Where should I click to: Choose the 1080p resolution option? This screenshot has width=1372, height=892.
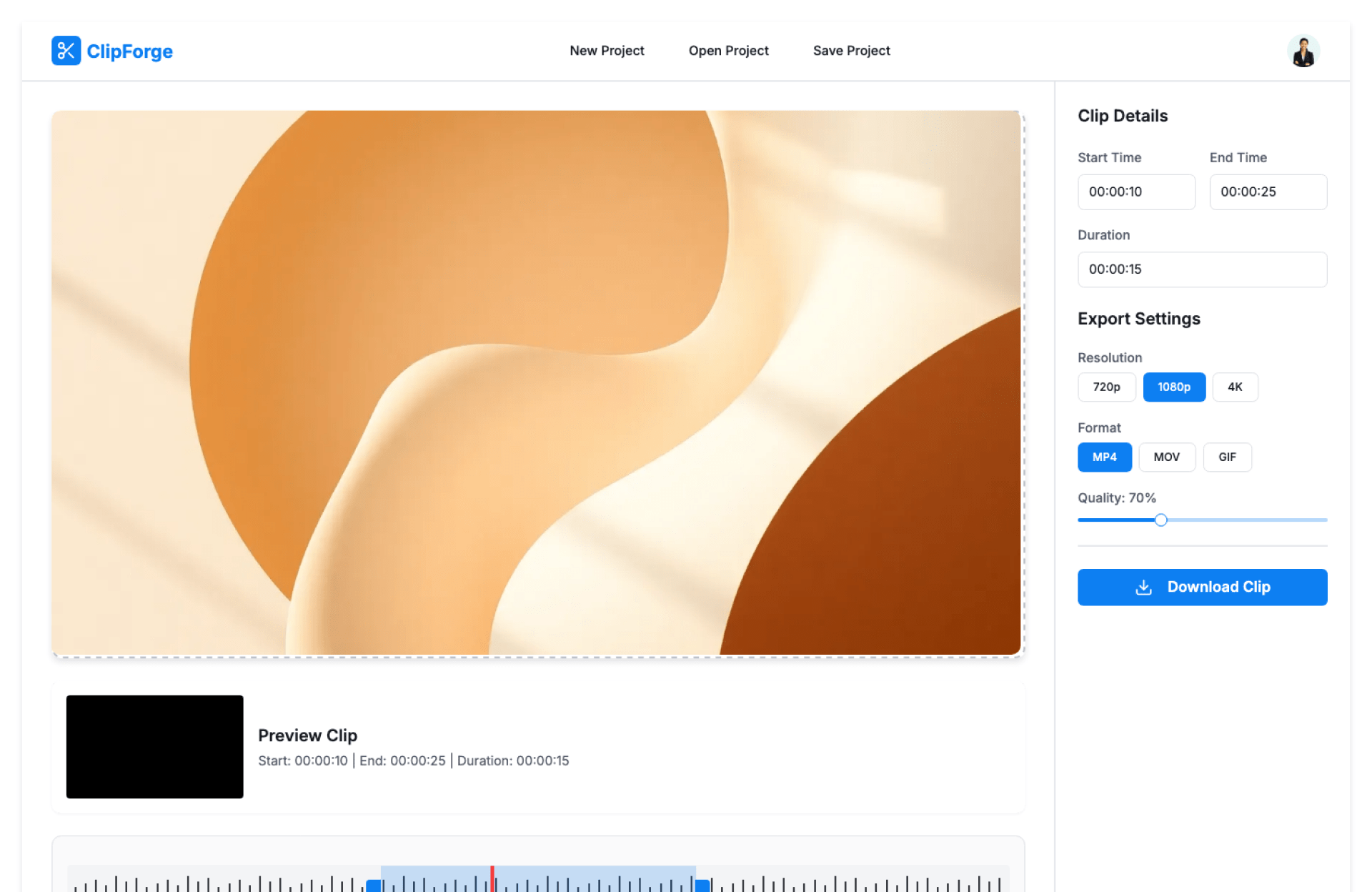1173,387
